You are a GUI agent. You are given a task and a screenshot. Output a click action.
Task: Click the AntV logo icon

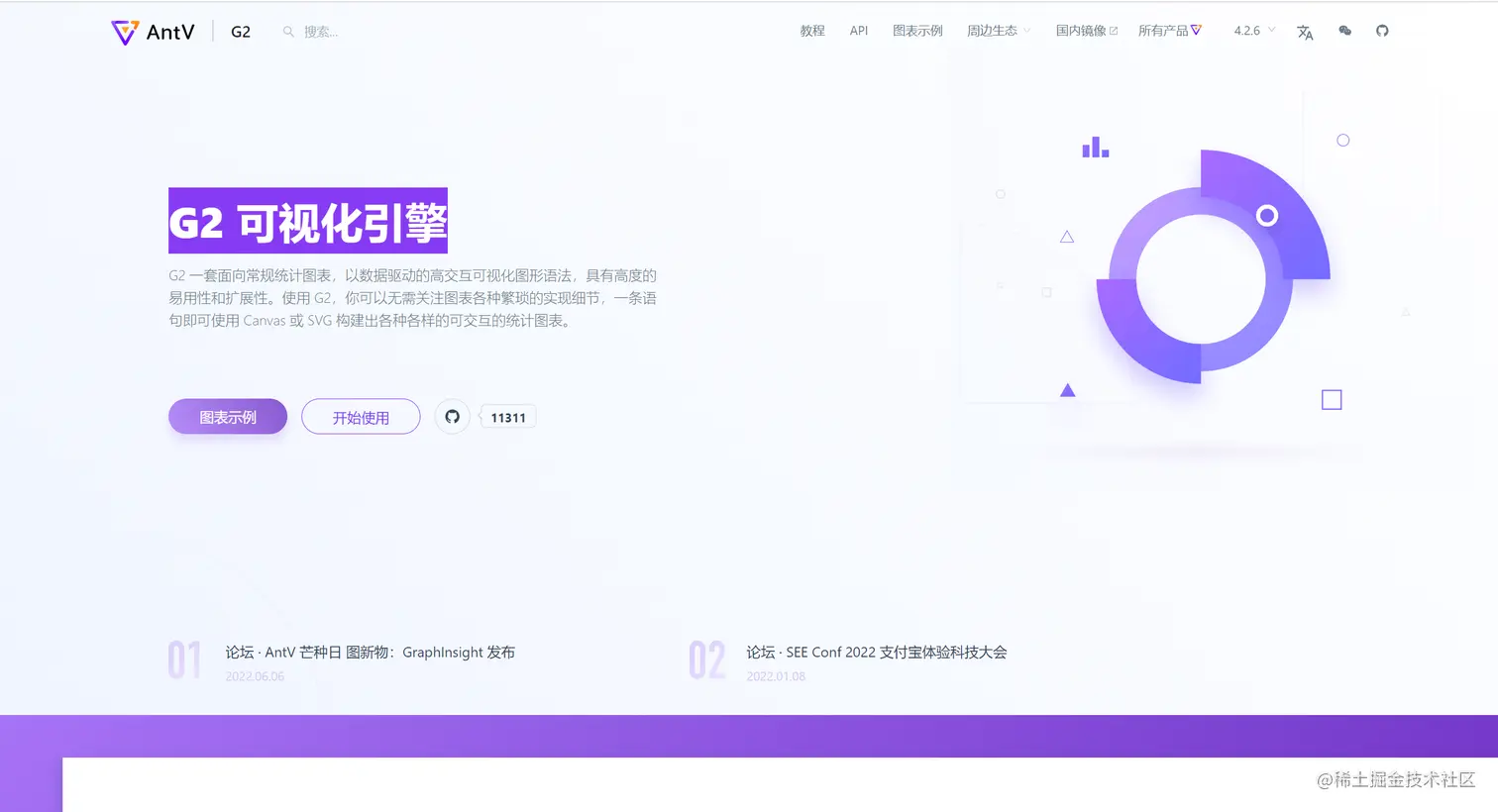tap(125, 32)
